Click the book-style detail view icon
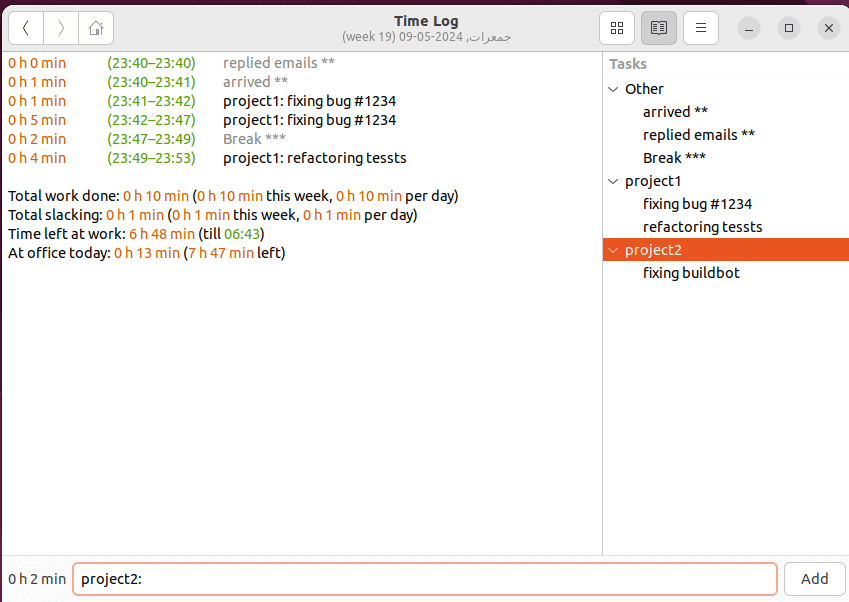 (658, 28)
